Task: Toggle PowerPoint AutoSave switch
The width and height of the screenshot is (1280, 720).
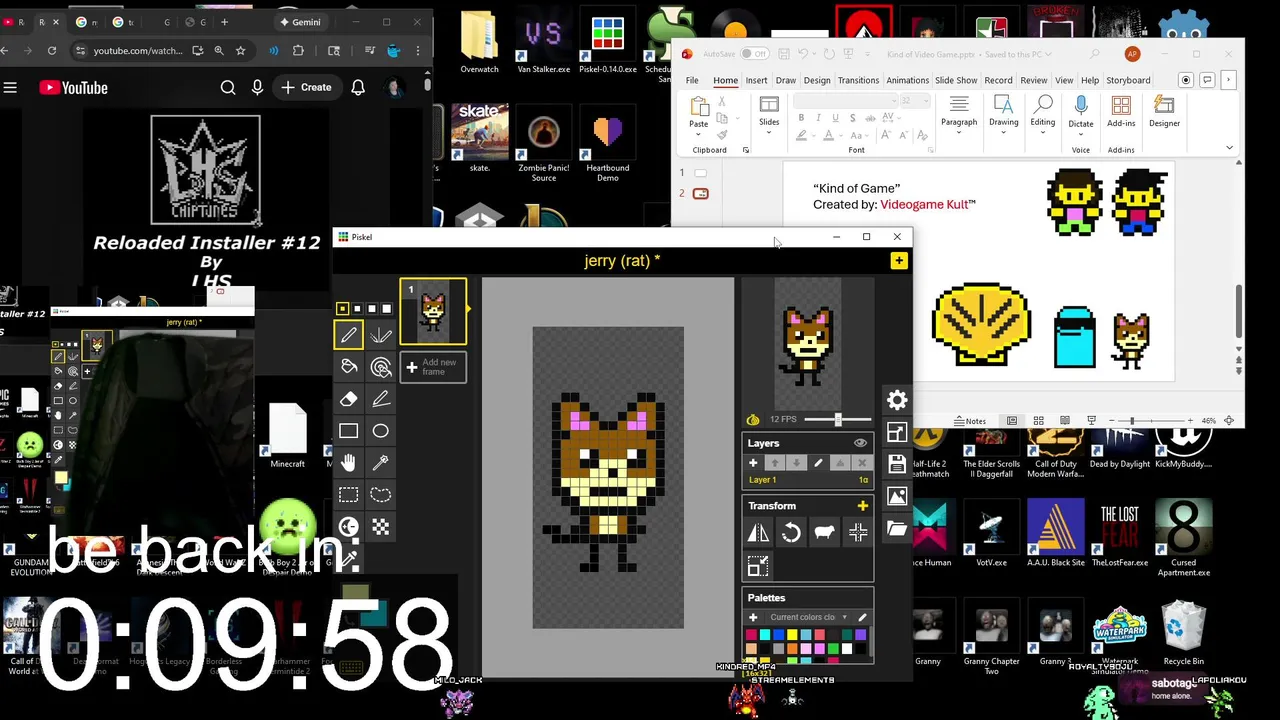Action: tap(754, 54)
